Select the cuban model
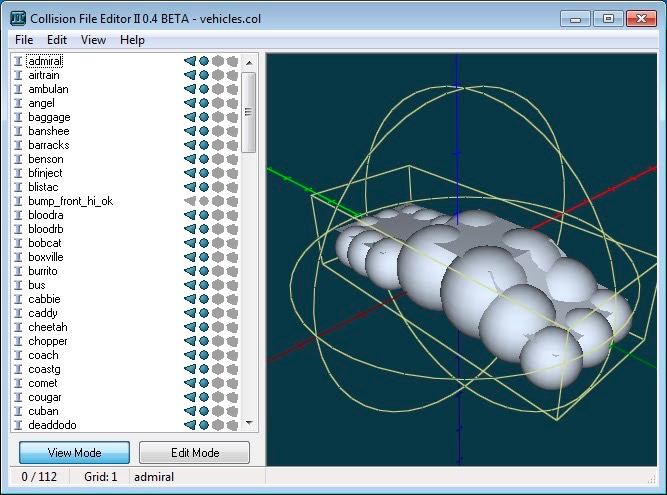 (x=43, y=411)
